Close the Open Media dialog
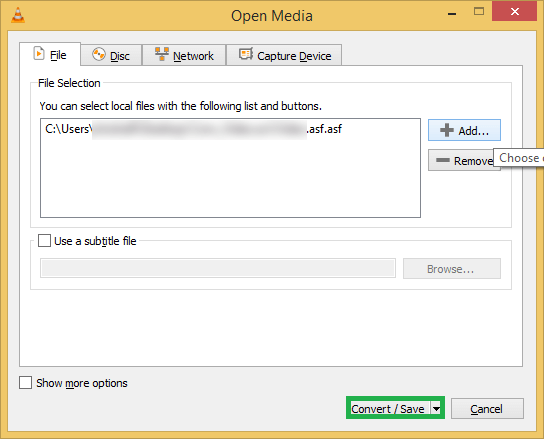The image size is (544, 439). click(515, 12)
